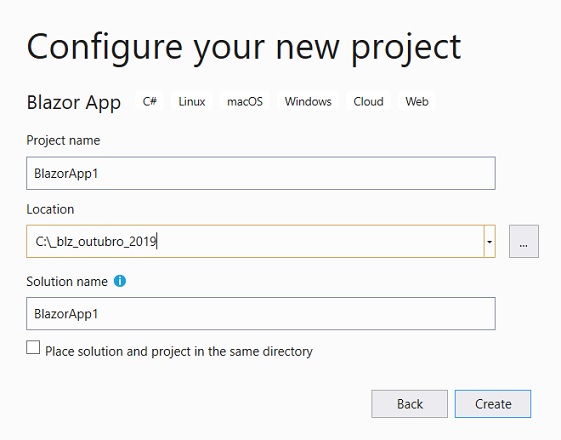The image size is (561, 440).
Task: Create the project with Create button
Action: (x=493, y=404)
